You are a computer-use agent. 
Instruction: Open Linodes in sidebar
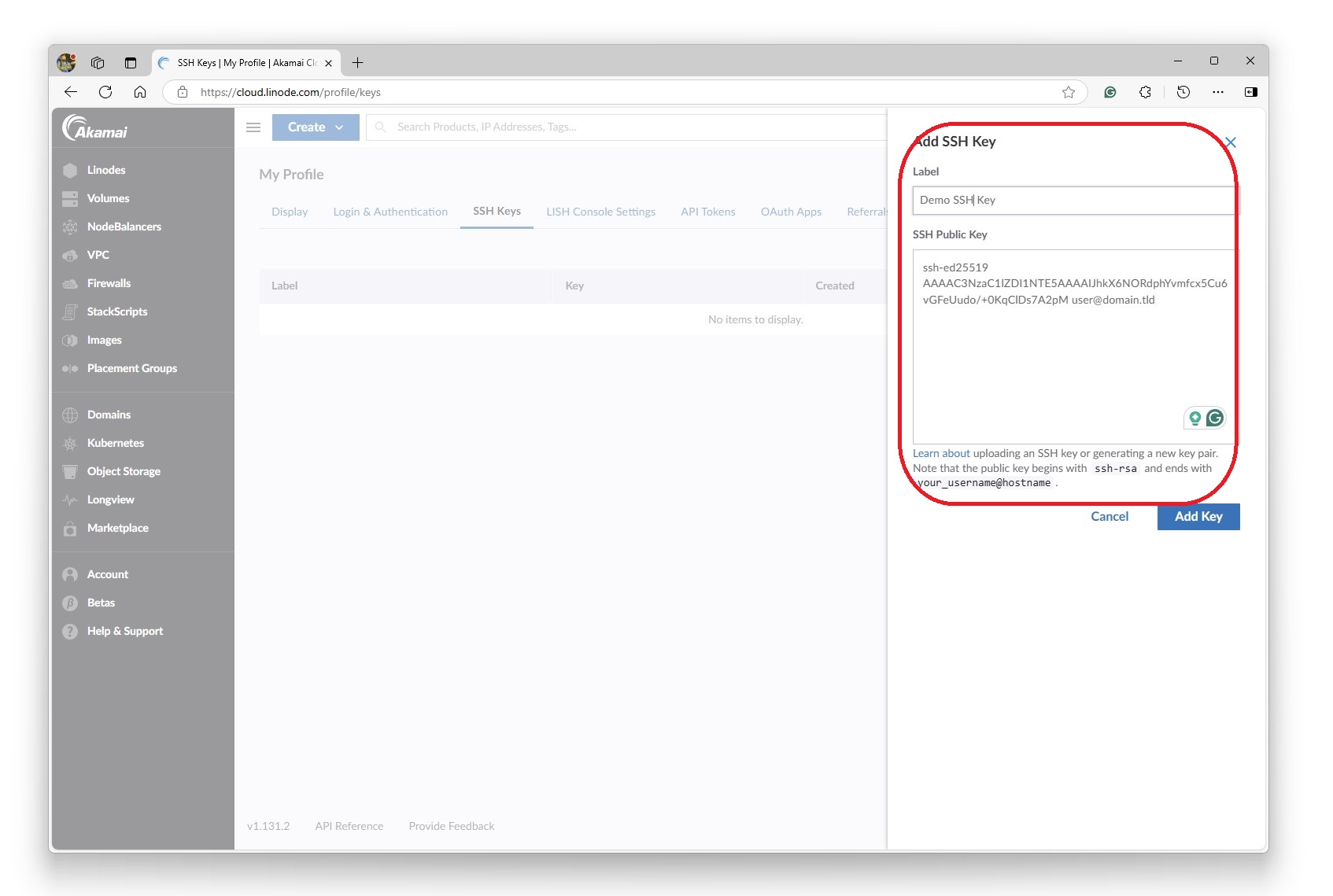(105, 170)
